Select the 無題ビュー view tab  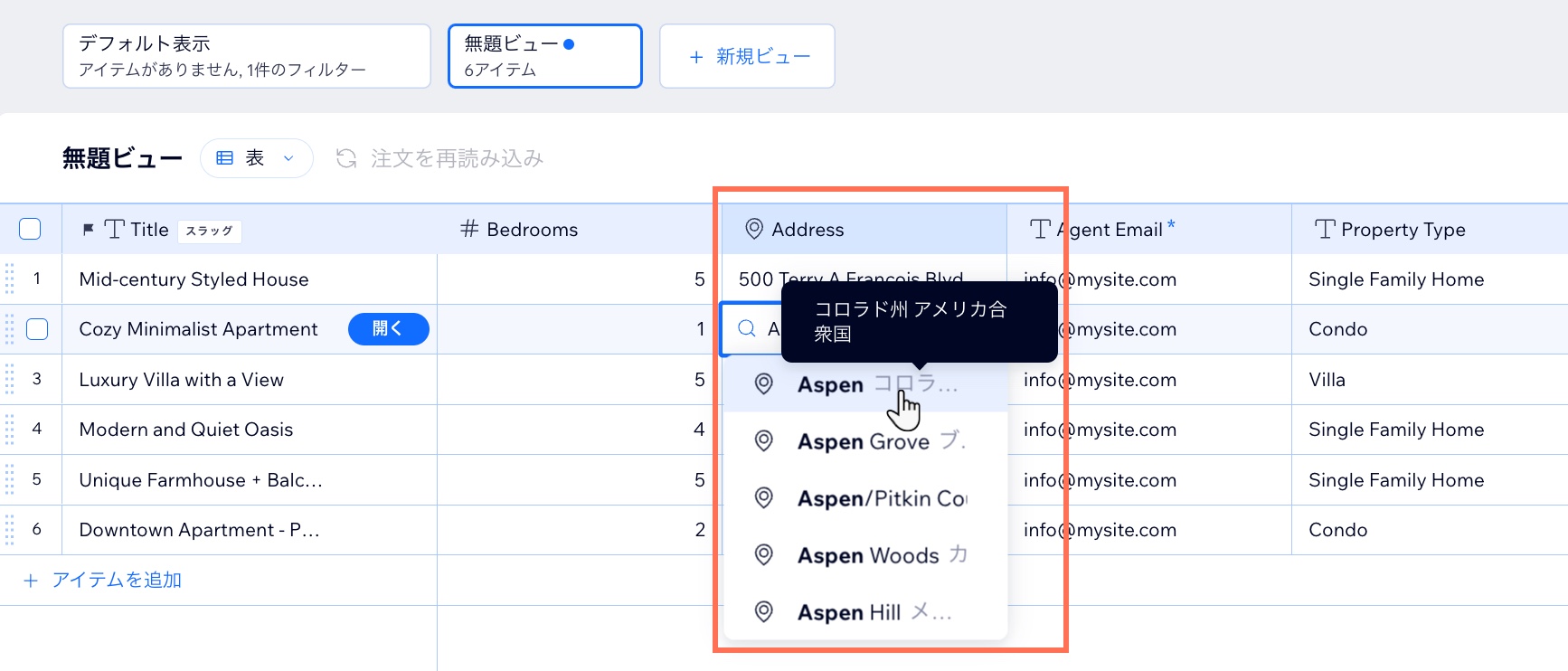click(x=544, y=56)
